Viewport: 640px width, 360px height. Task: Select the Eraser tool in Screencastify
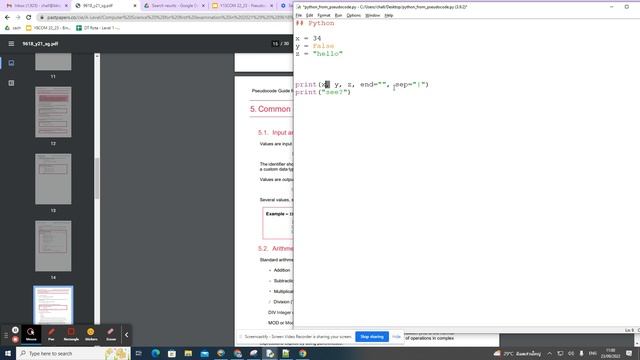pyautogui.click(x=111, y=334)
